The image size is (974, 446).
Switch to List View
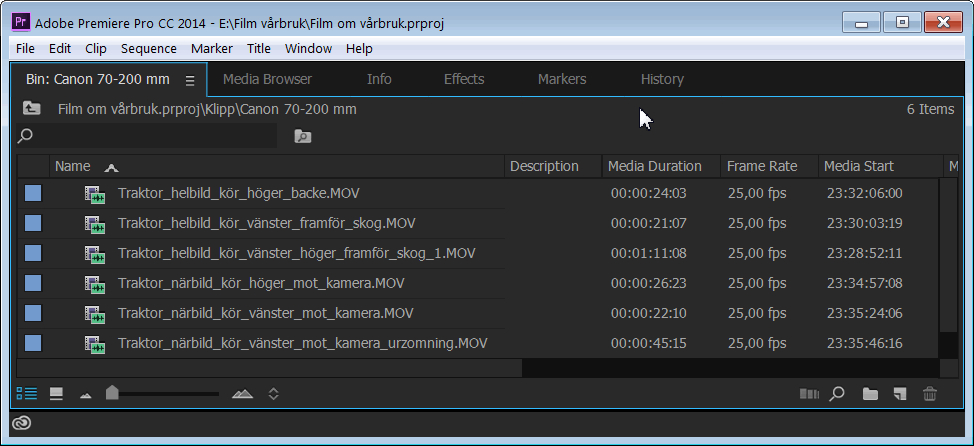coord(26,394)
